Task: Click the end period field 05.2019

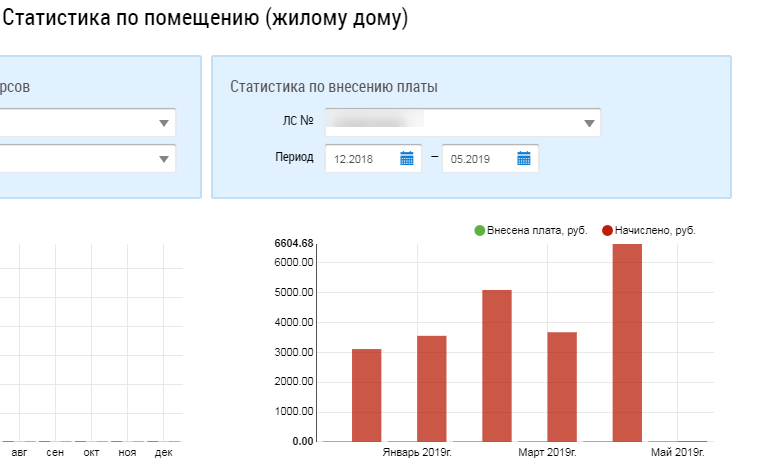Action: 477,158
